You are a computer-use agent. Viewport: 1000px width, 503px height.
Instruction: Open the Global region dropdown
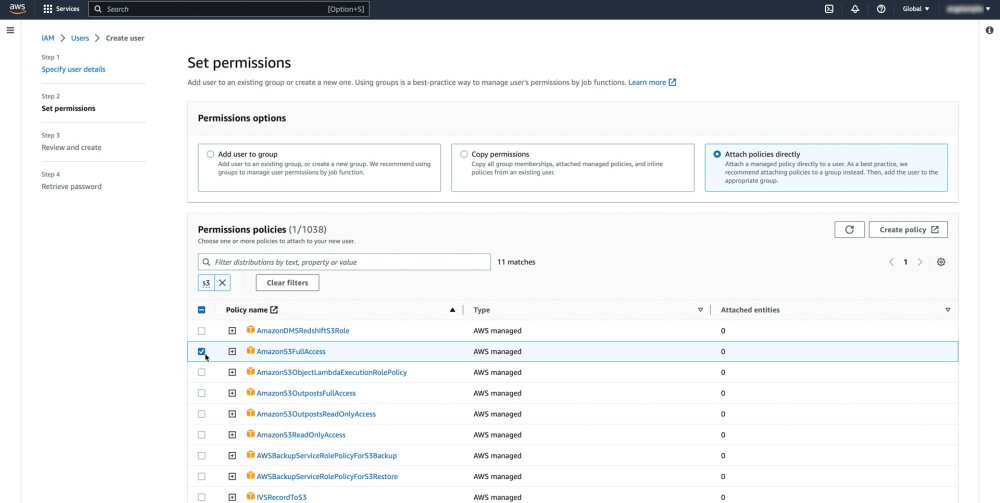(916, 9)
